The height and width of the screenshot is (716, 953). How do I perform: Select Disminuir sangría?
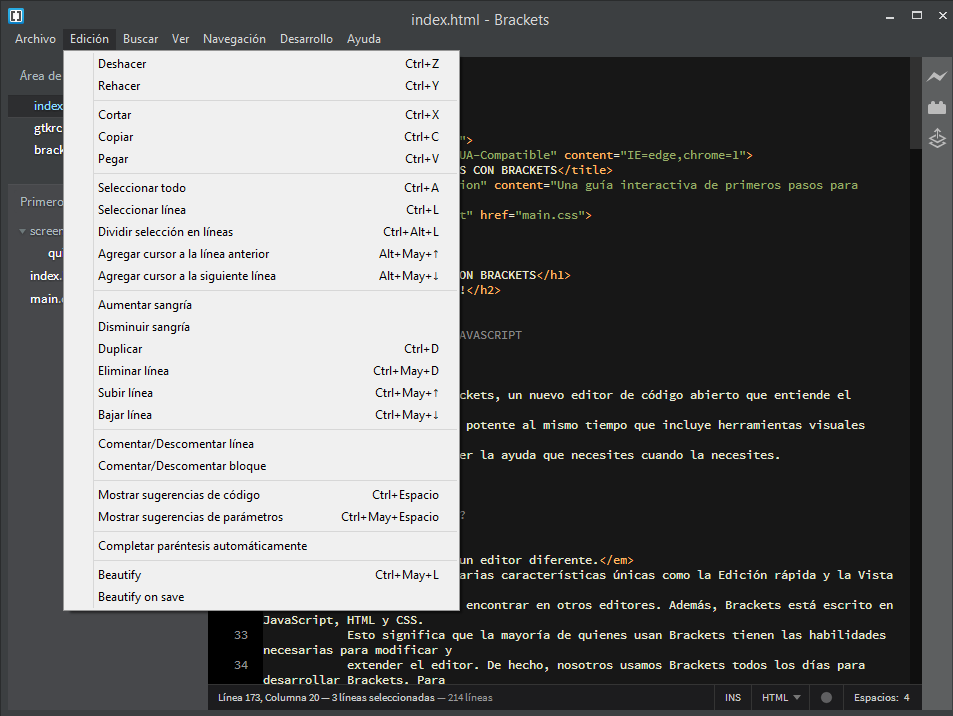pos(261,327)
